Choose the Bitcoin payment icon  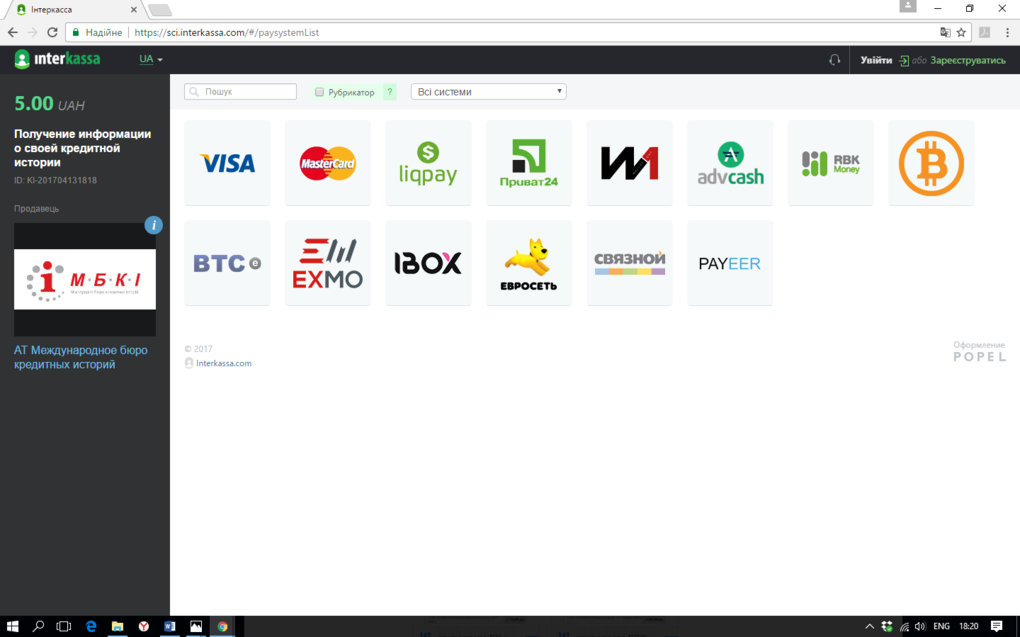tap(930, 163)
